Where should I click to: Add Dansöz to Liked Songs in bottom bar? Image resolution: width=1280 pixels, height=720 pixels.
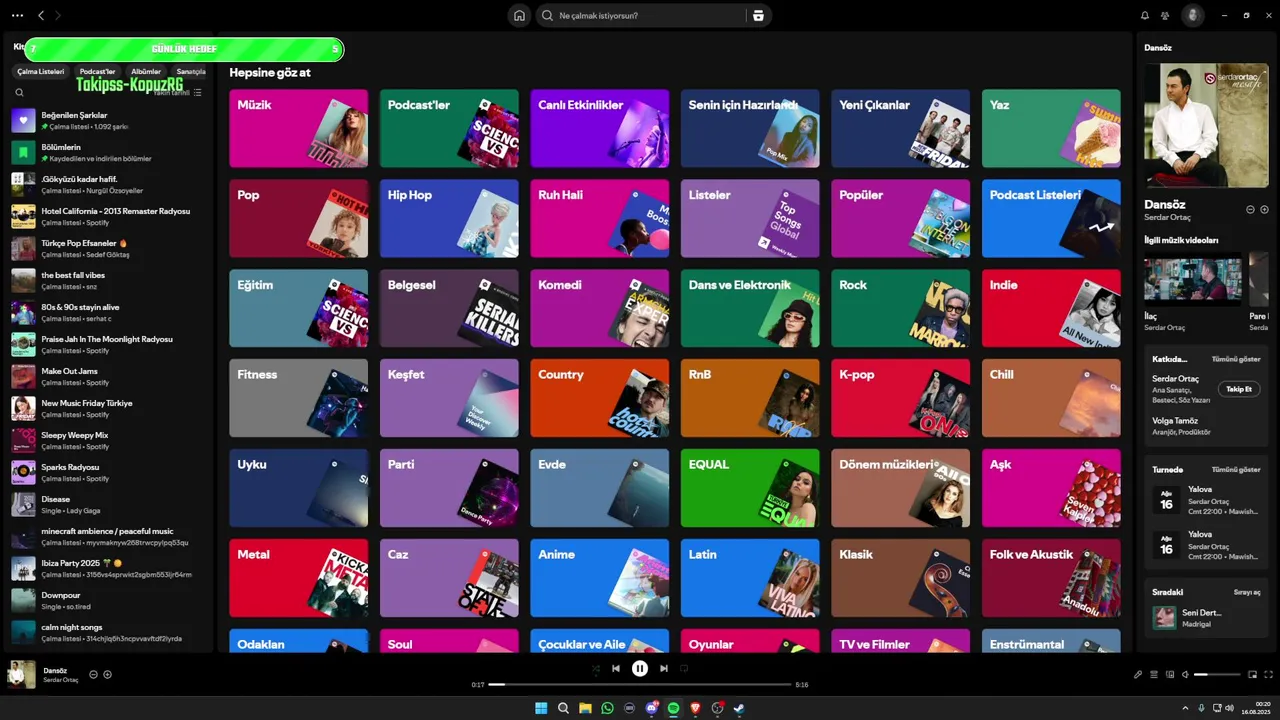click(108, 674)
